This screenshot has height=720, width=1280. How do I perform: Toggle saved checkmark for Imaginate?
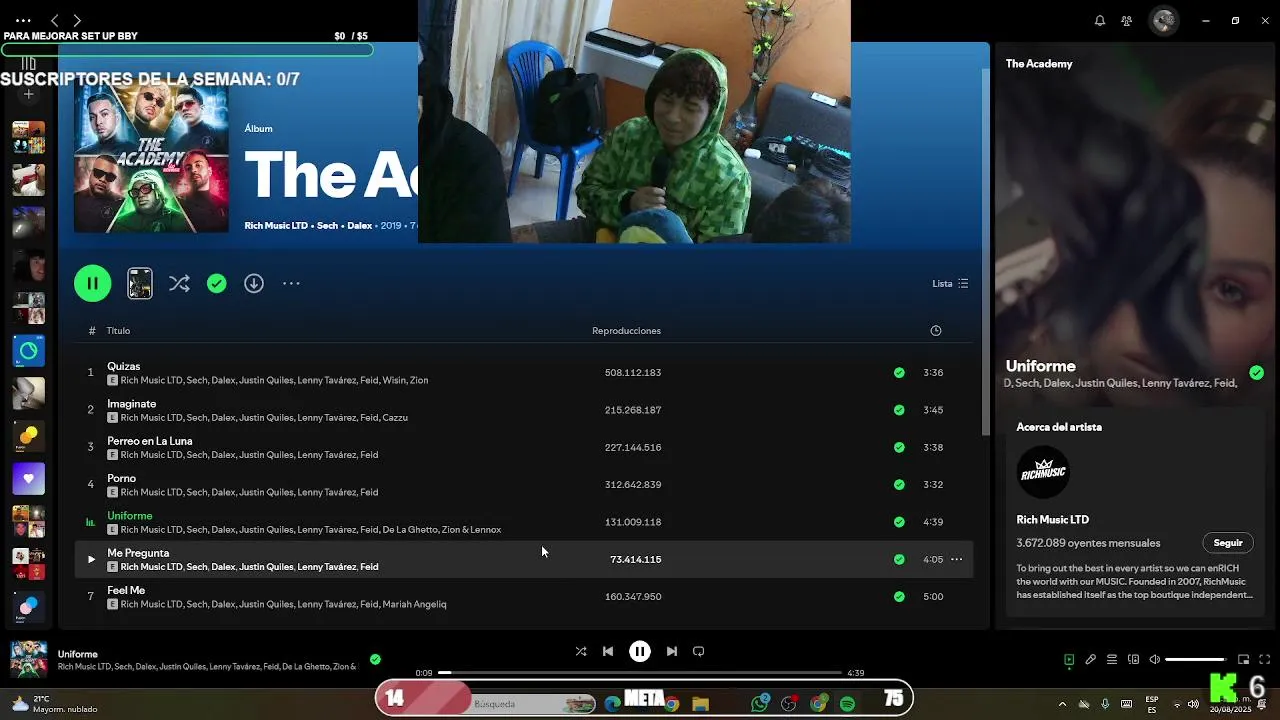pos(899,410)
